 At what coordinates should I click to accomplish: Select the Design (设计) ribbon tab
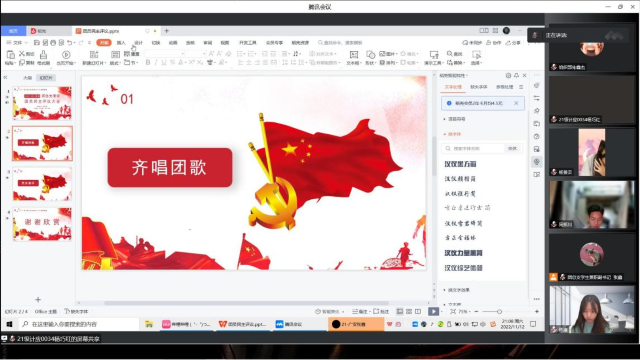click(138, 42)
